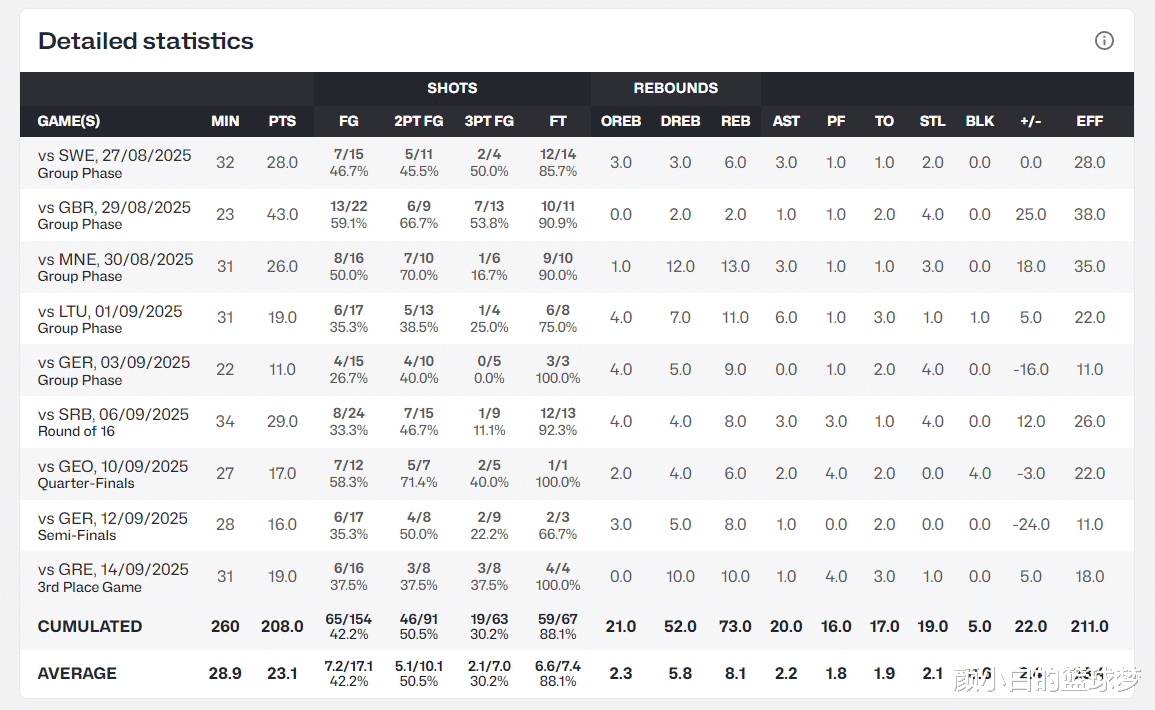Select the CUMULATED totals row label
This screenshot has width=1155, height=710.
point(90,626)
